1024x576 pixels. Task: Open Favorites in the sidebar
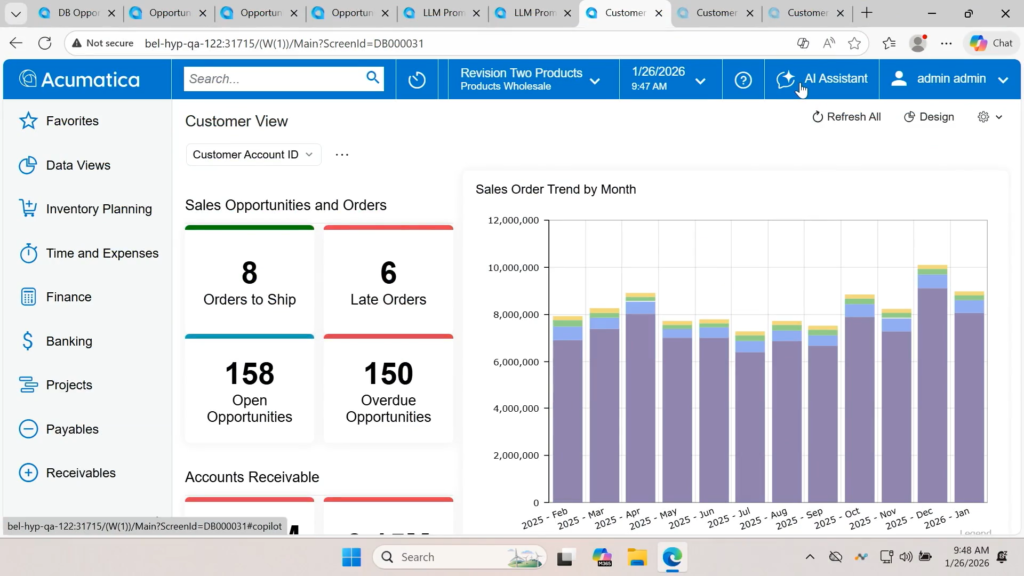72,121
